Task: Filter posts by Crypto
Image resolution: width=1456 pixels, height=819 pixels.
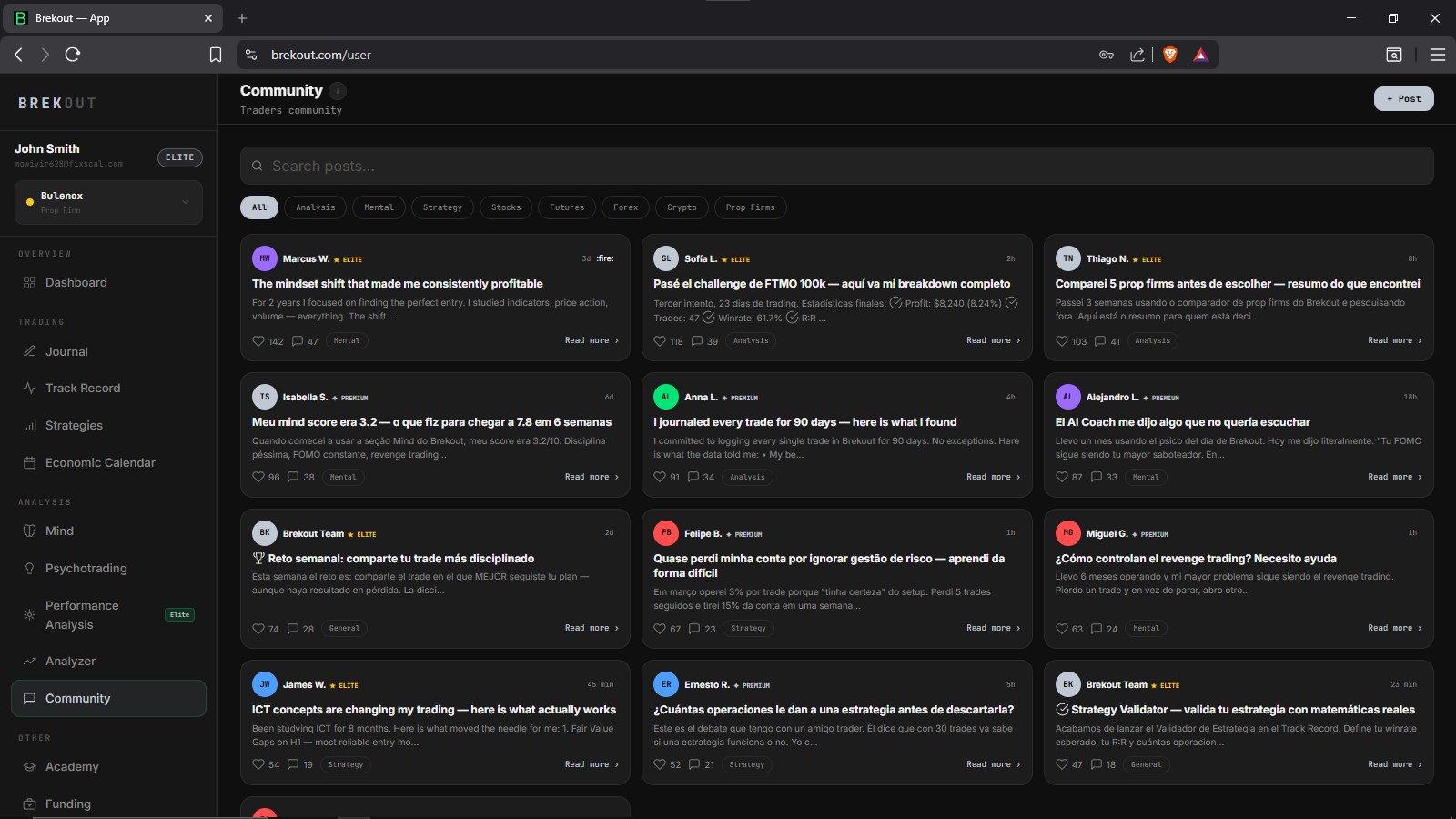Action: pyautogui.click(x=682, y=207)
